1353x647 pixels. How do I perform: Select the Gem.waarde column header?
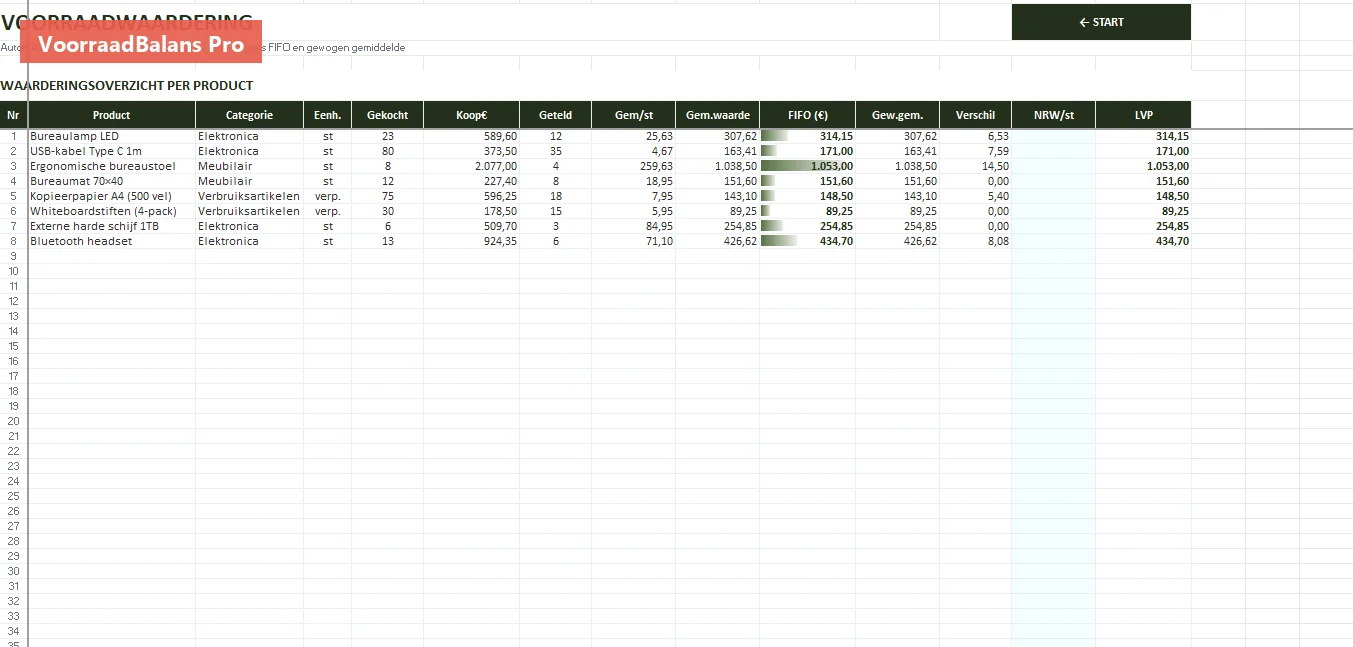(718, 115)
